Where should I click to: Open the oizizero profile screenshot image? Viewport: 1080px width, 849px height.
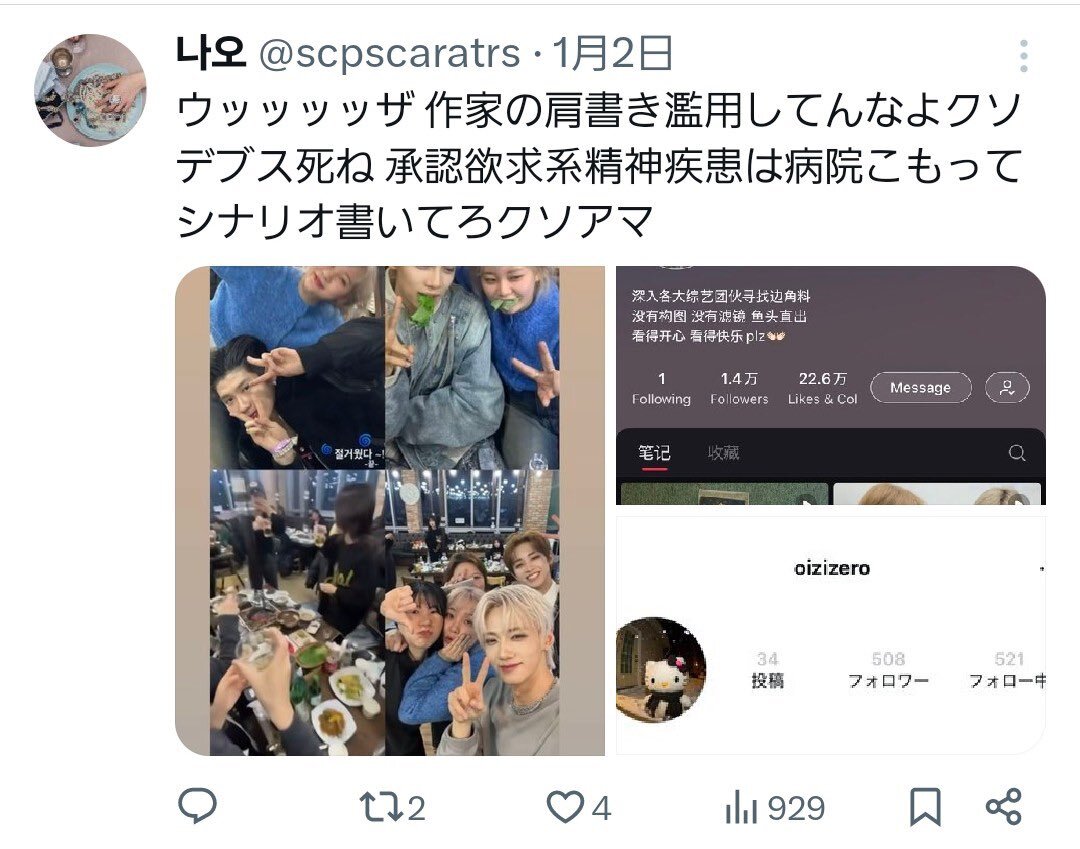point(831,635)
